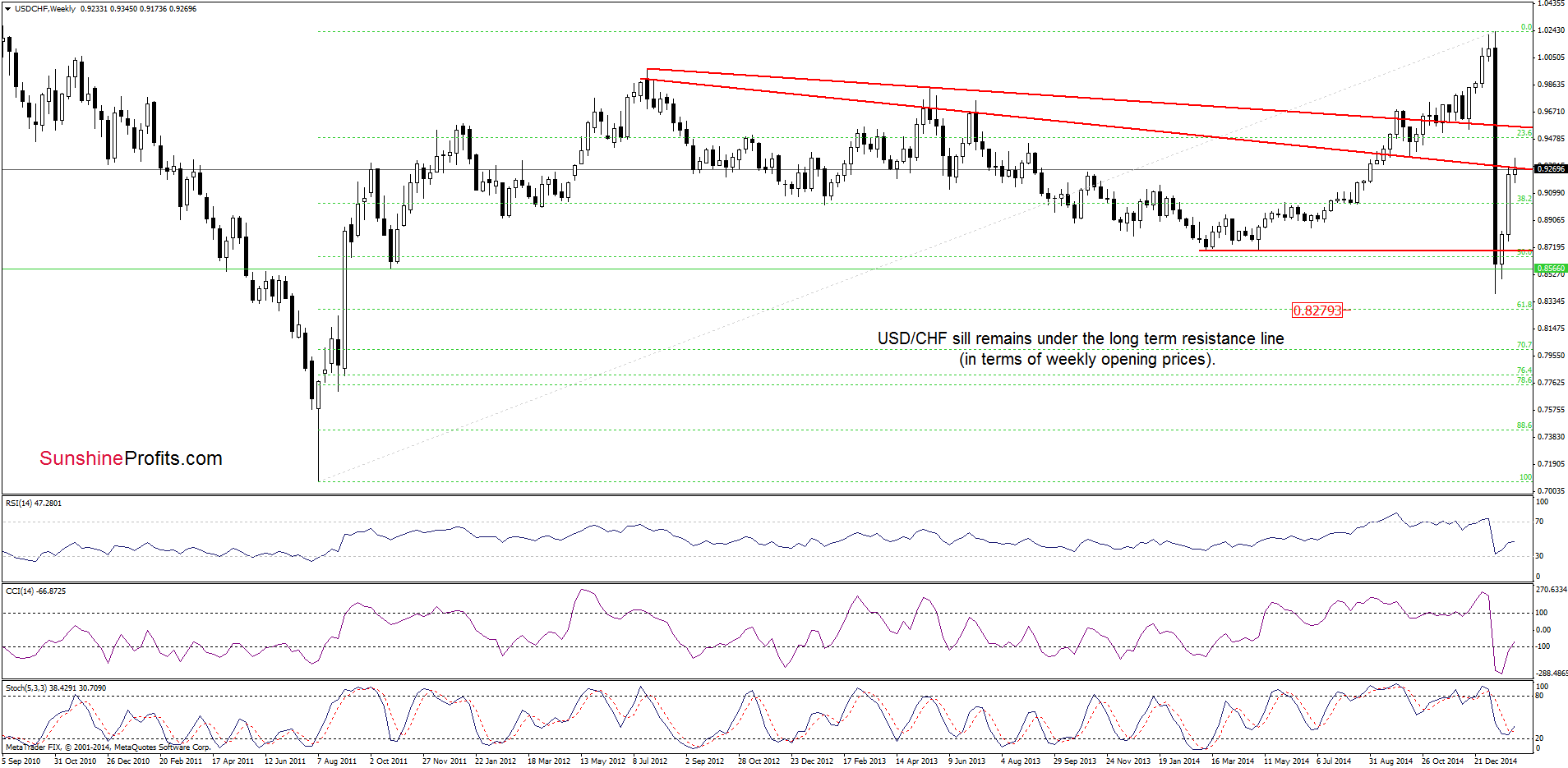Click the 21 Dec 2014 date label
The image size is (1568, 768).
[x=1496, y=761]
